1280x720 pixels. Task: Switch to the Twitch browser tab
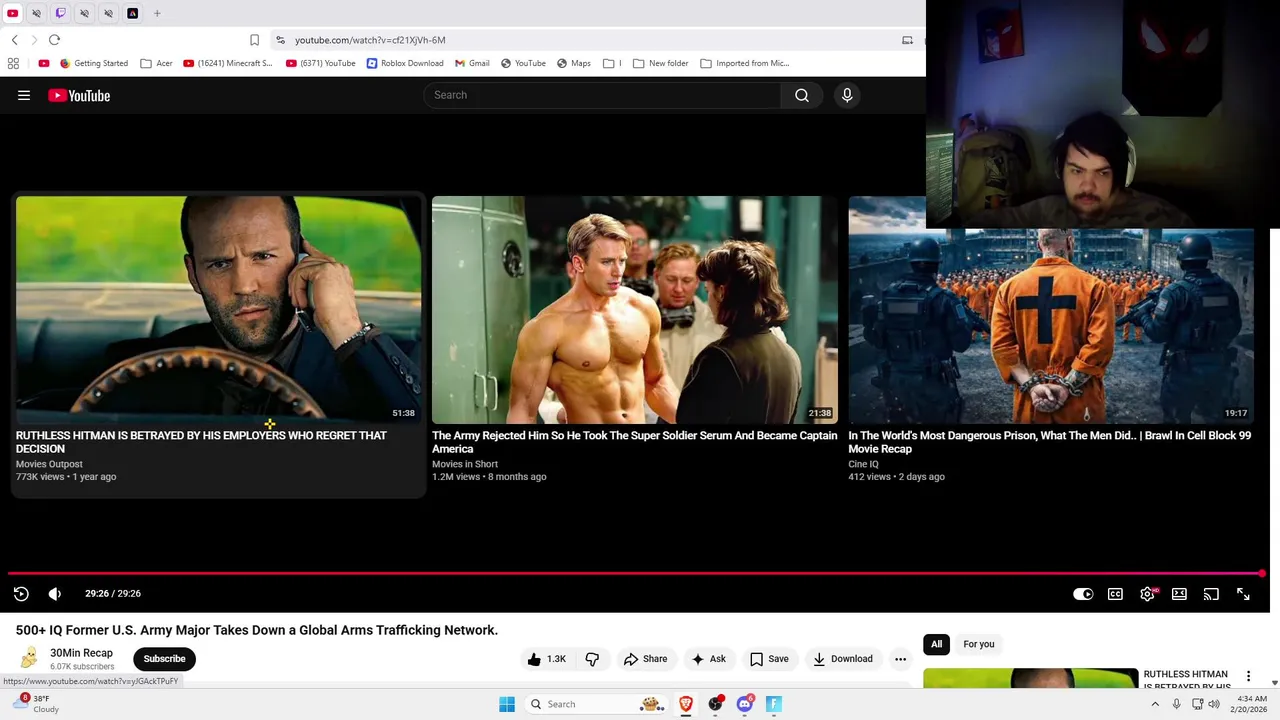pos(60,13)
